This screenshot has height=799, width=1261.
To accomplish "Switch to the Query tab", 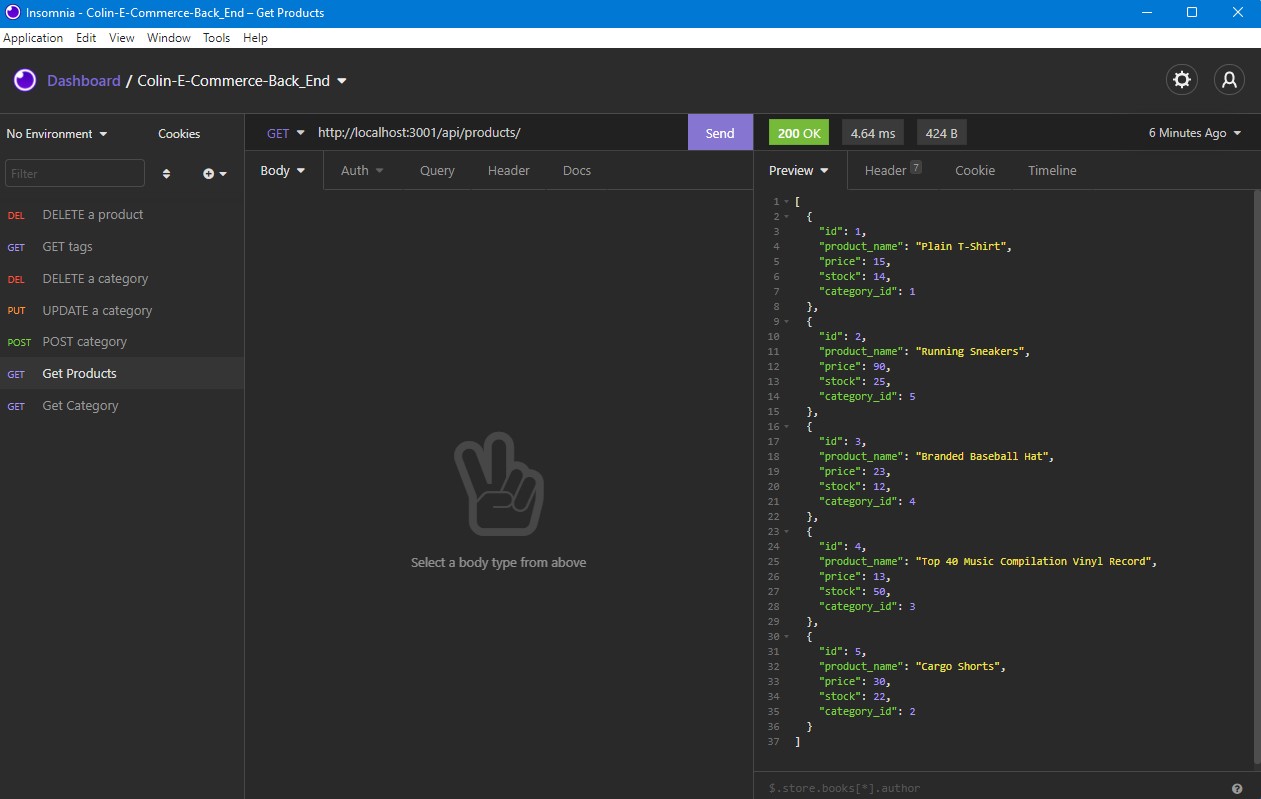I will (437, 170).
